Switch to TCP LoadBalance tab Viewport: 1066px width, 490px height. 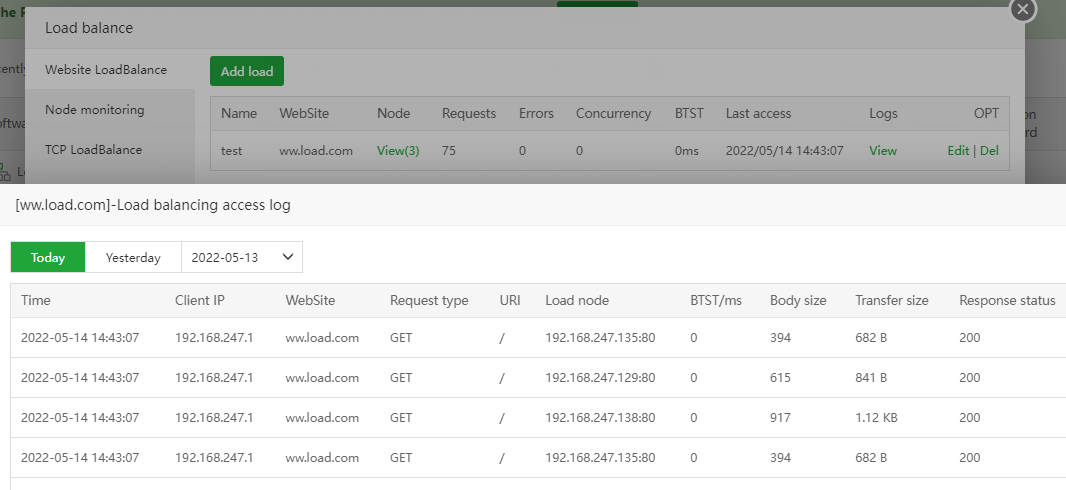(x=93, y=150)
